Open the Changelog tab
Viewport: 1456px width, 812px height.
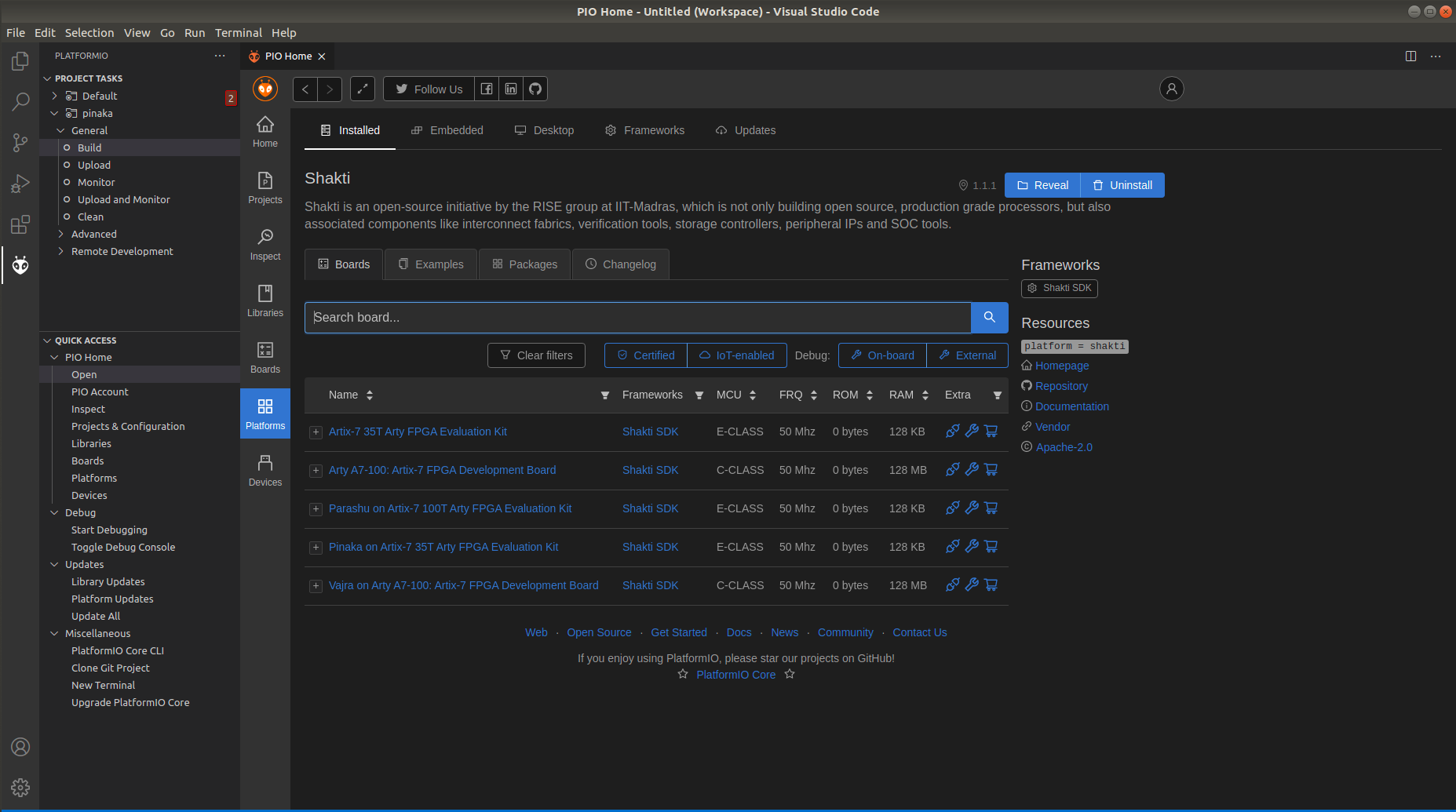click(621, 264)
